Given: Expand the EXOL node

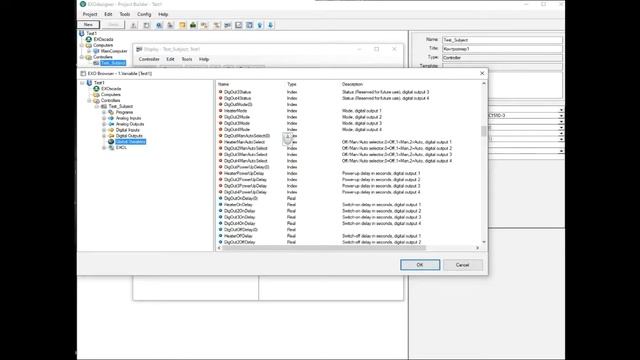Looking at the screenshot, I should pyautogui.click(x=104, y=148).
